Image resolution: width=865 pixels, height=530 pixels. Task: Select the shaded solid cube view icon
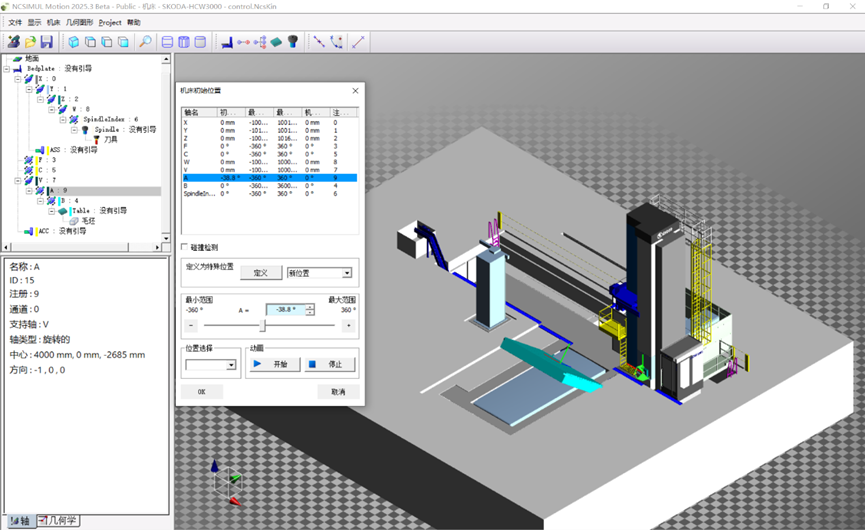[73, 42]
